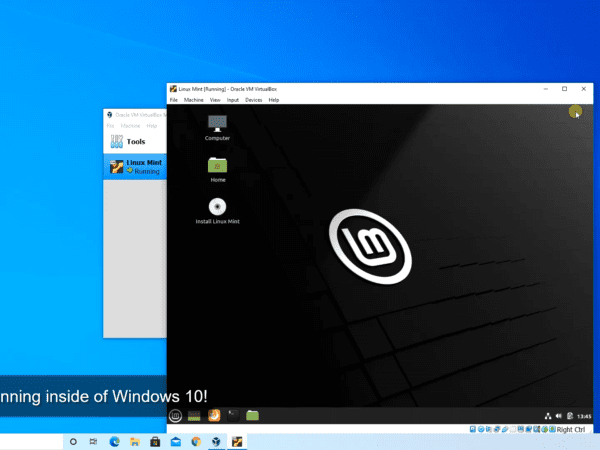Screen dimensions: 600x450
Task: Open the Help menu in the Linux Mint VM window
Action: click(x=274, y=100)
